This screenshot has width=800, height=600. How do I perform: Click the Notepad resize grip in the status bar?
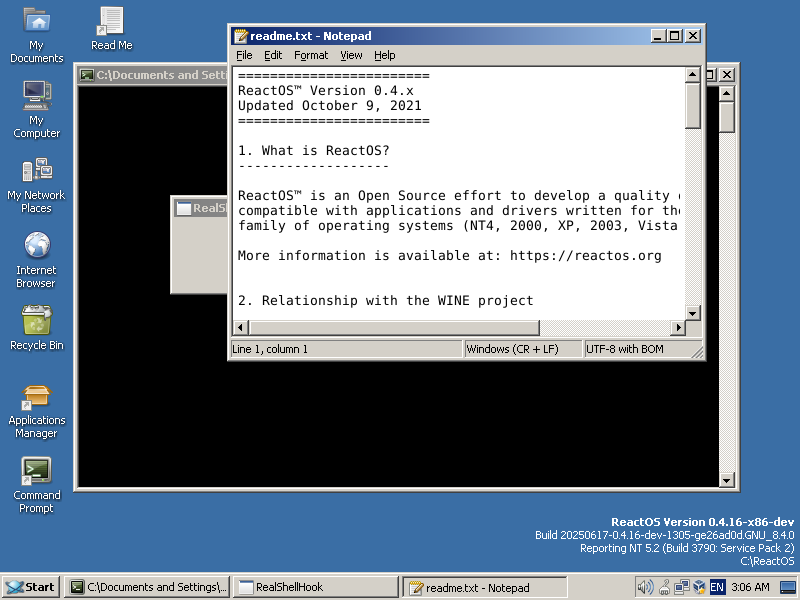(697, 351)
